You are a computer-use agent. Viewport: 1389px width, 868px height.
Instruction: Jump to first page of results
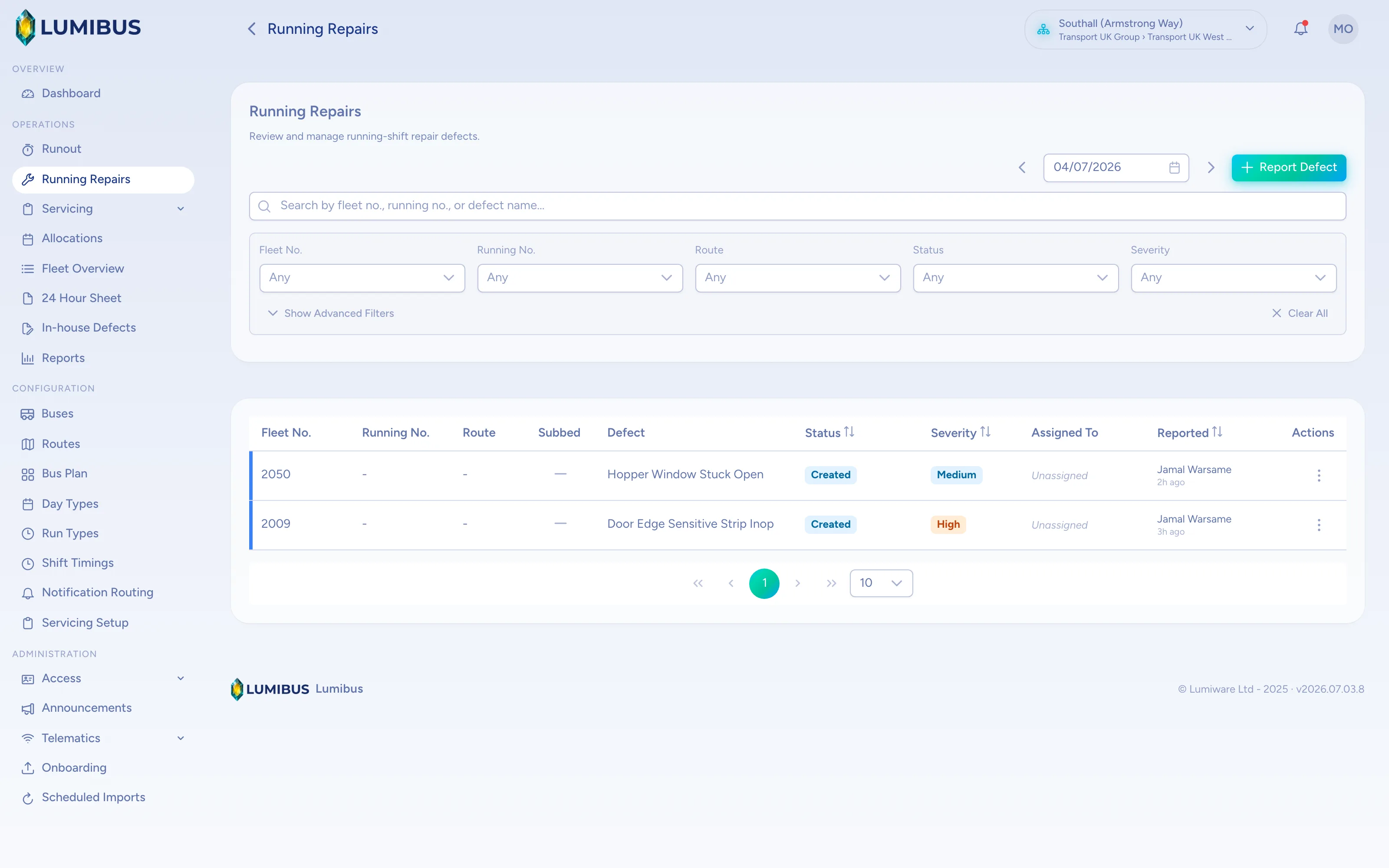tap(698, 583)
